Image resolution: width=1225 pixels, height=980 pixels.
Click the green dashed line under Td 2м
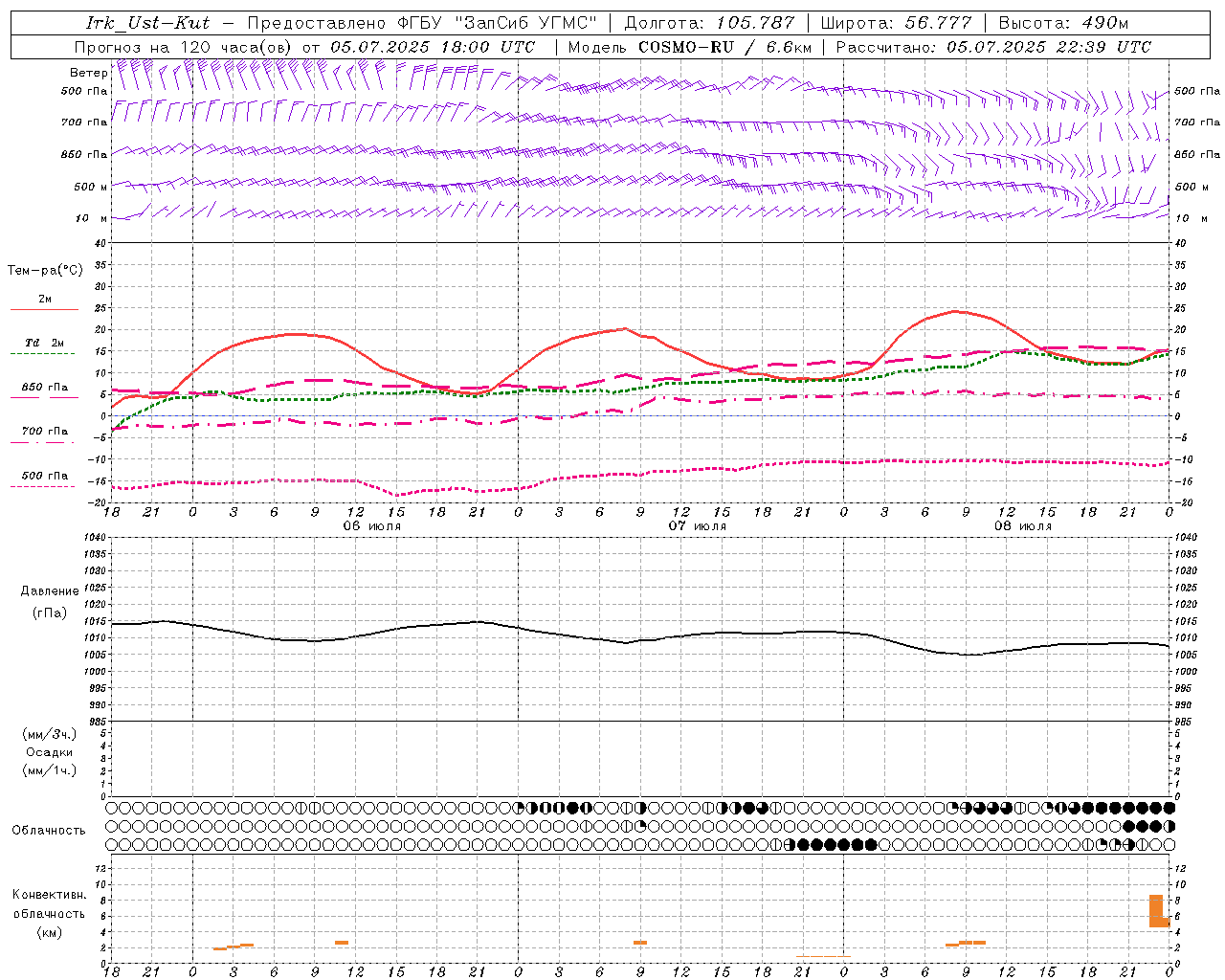click(x=42, y=354)
